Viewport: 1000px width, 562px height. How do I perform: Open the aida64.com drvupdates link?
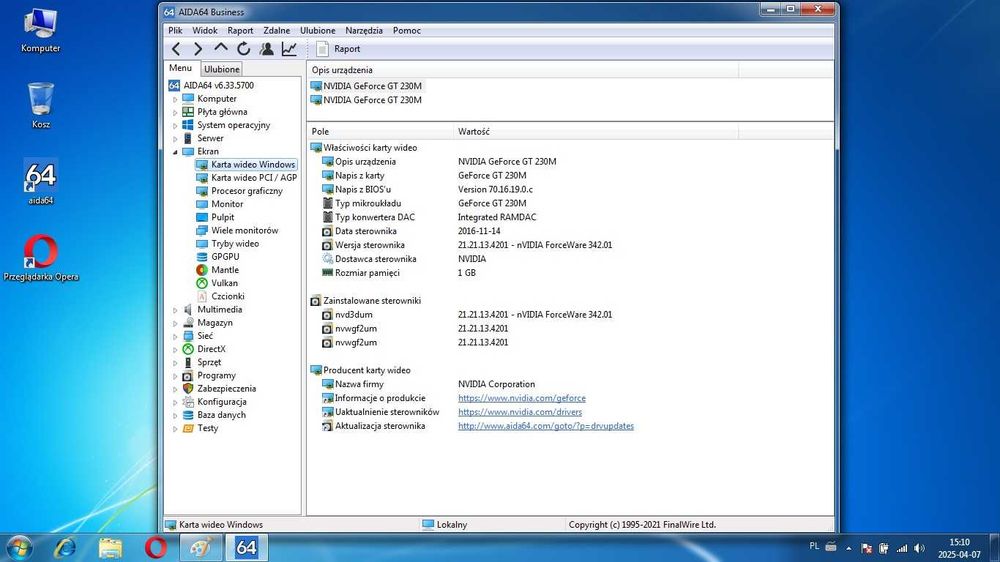(x=545, y=426)
